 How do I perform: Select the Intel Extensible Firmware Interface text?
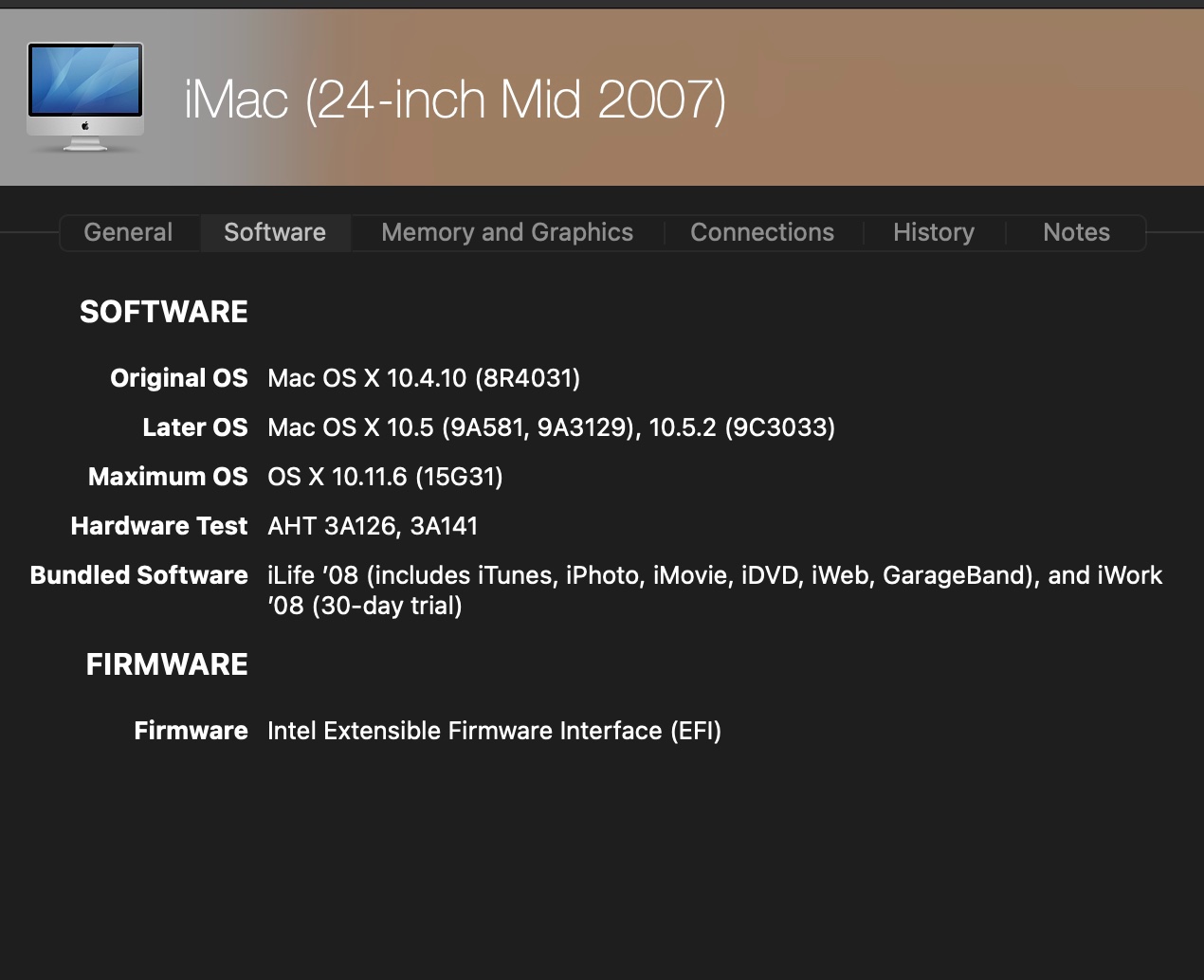tap(494, 731)
